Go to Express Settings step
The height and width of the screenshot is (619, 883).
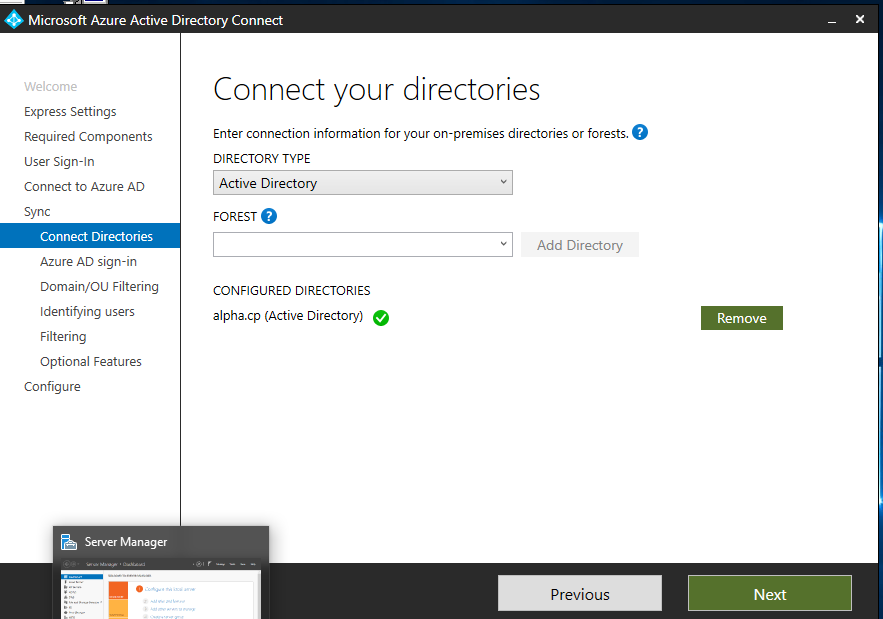click(70, 112)
